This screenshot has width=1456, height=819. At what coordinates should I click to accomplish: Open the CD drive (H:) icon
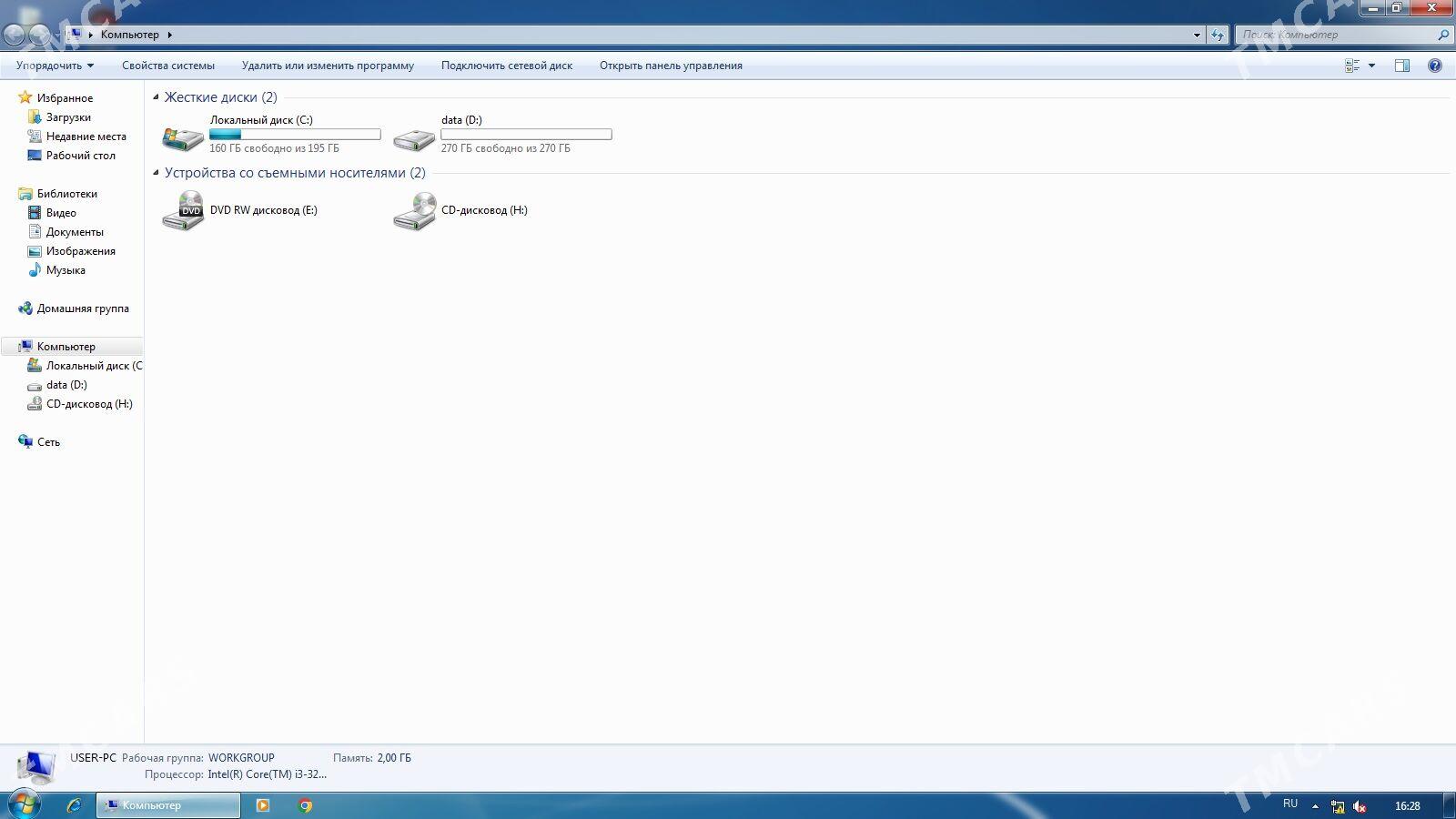coord(414,211)
